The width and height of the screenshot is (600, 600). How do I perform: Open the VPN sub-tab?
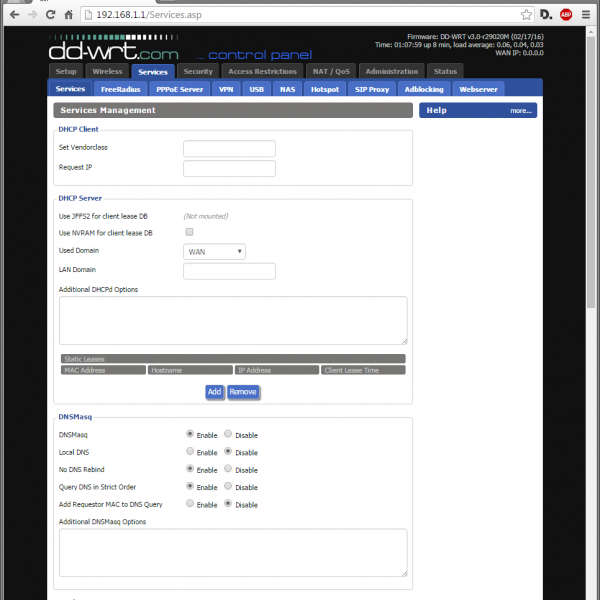[x=227, y=89]
